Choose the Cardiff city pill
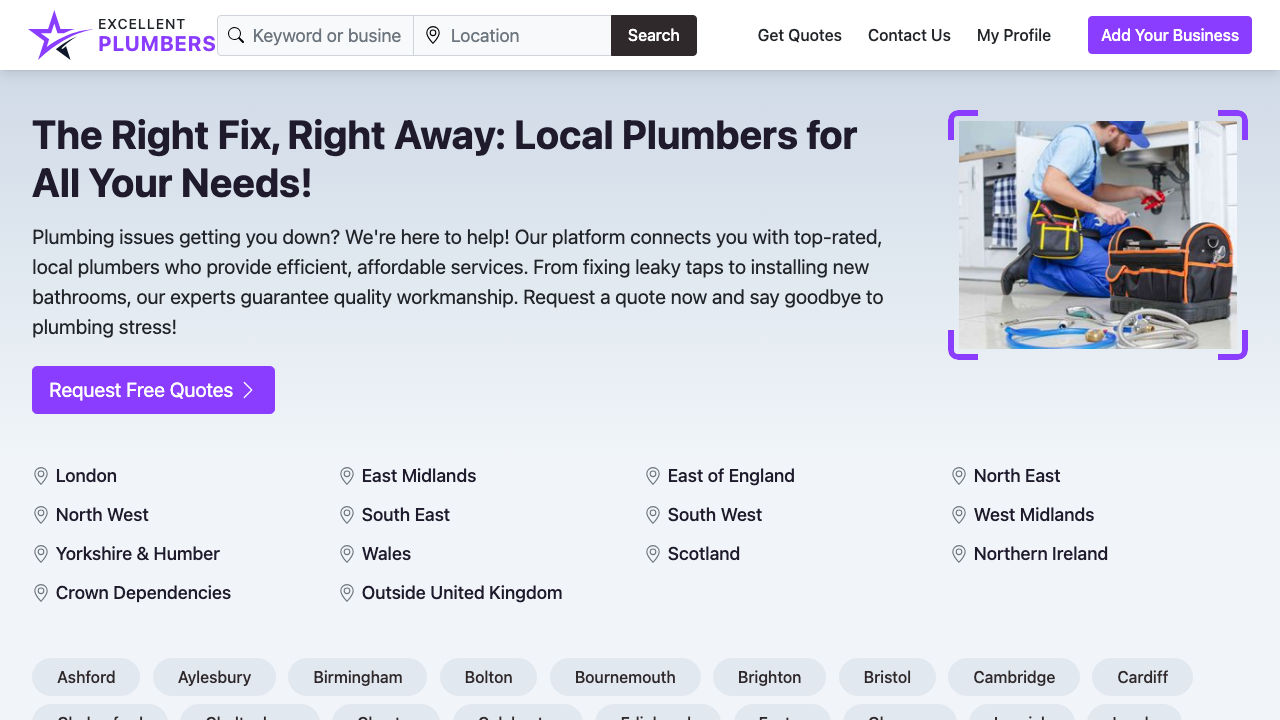1280x720 pixels. [1142, 677]
